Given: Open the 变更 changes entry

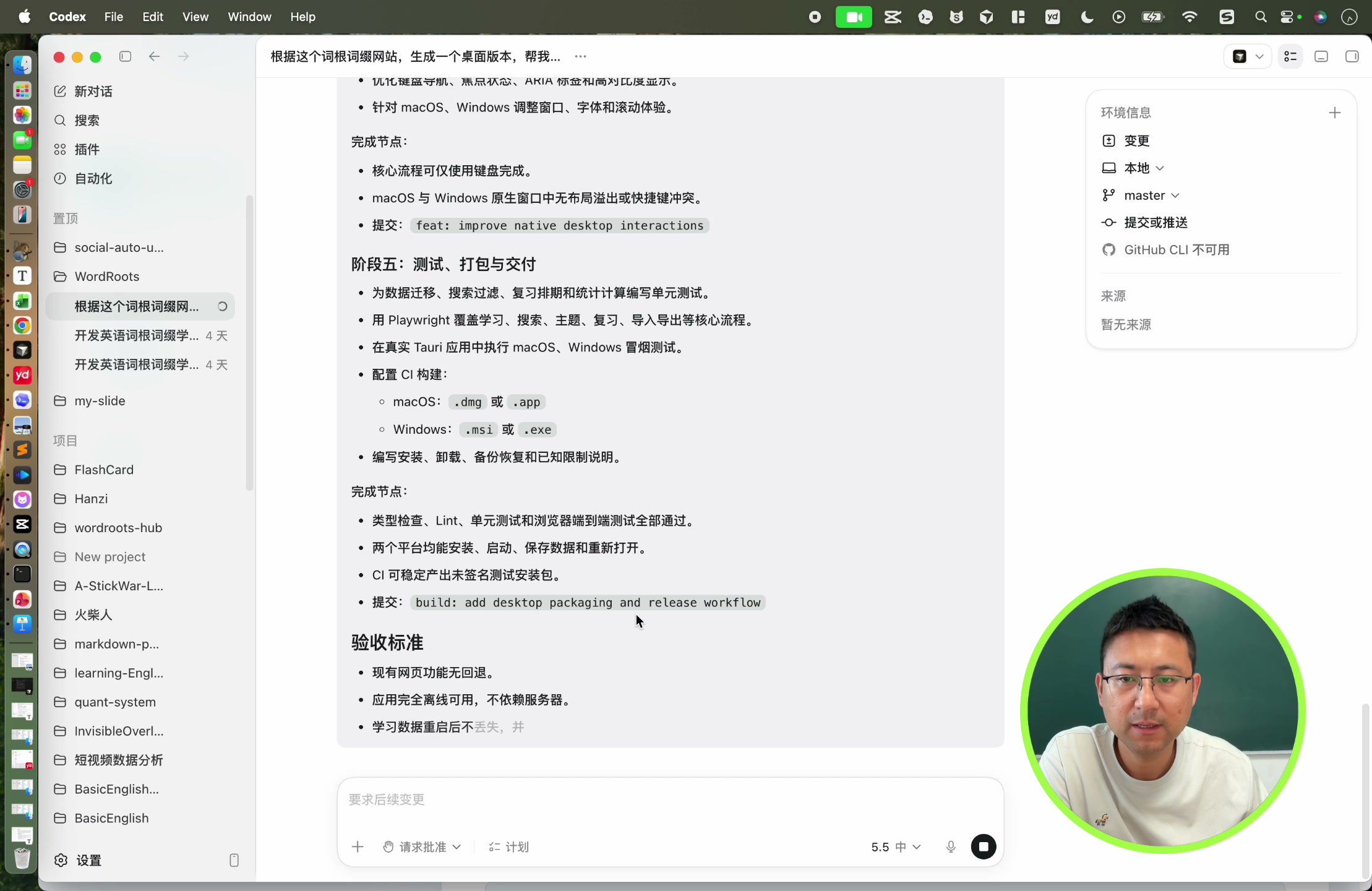Looking at the screenshot, I should tap(1126, 140).
